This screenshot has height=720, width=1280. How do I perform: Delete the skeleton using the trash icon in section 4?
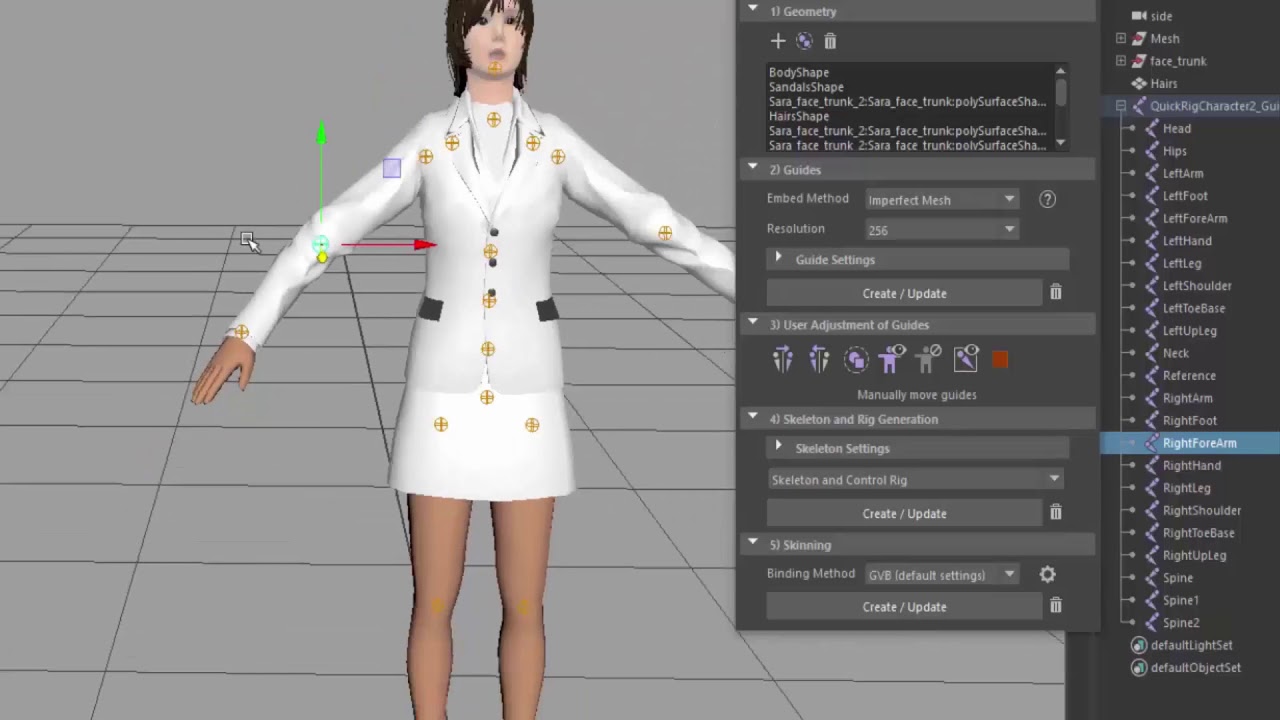coord(1055,513)
